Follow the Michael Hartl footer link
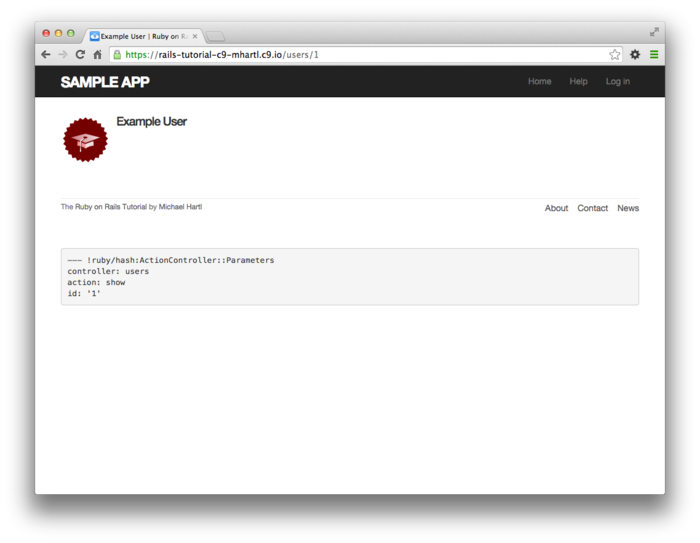The height and width of the screenshot is (543, 700). coord(180,207)
